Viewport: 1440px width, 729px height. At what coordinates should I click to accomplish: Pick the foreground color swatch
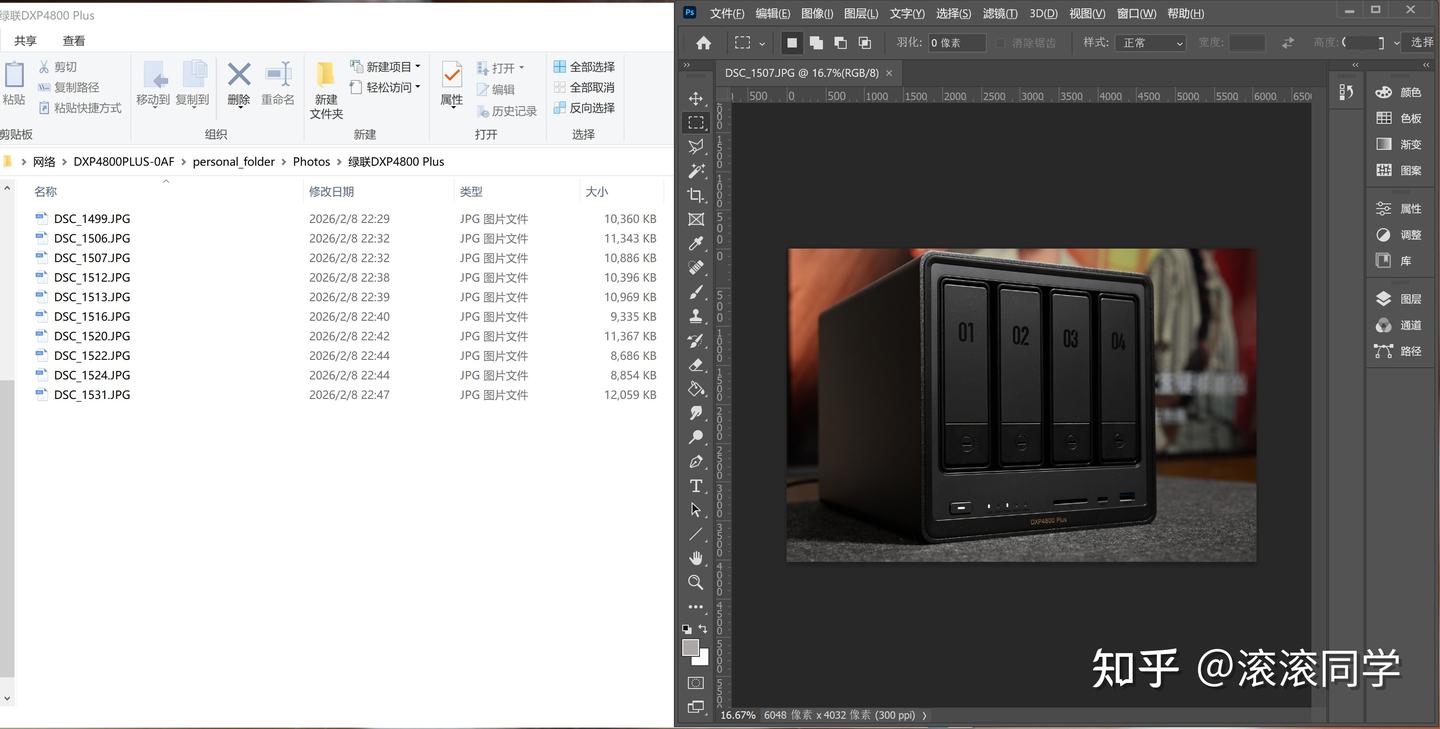(690, 648)
